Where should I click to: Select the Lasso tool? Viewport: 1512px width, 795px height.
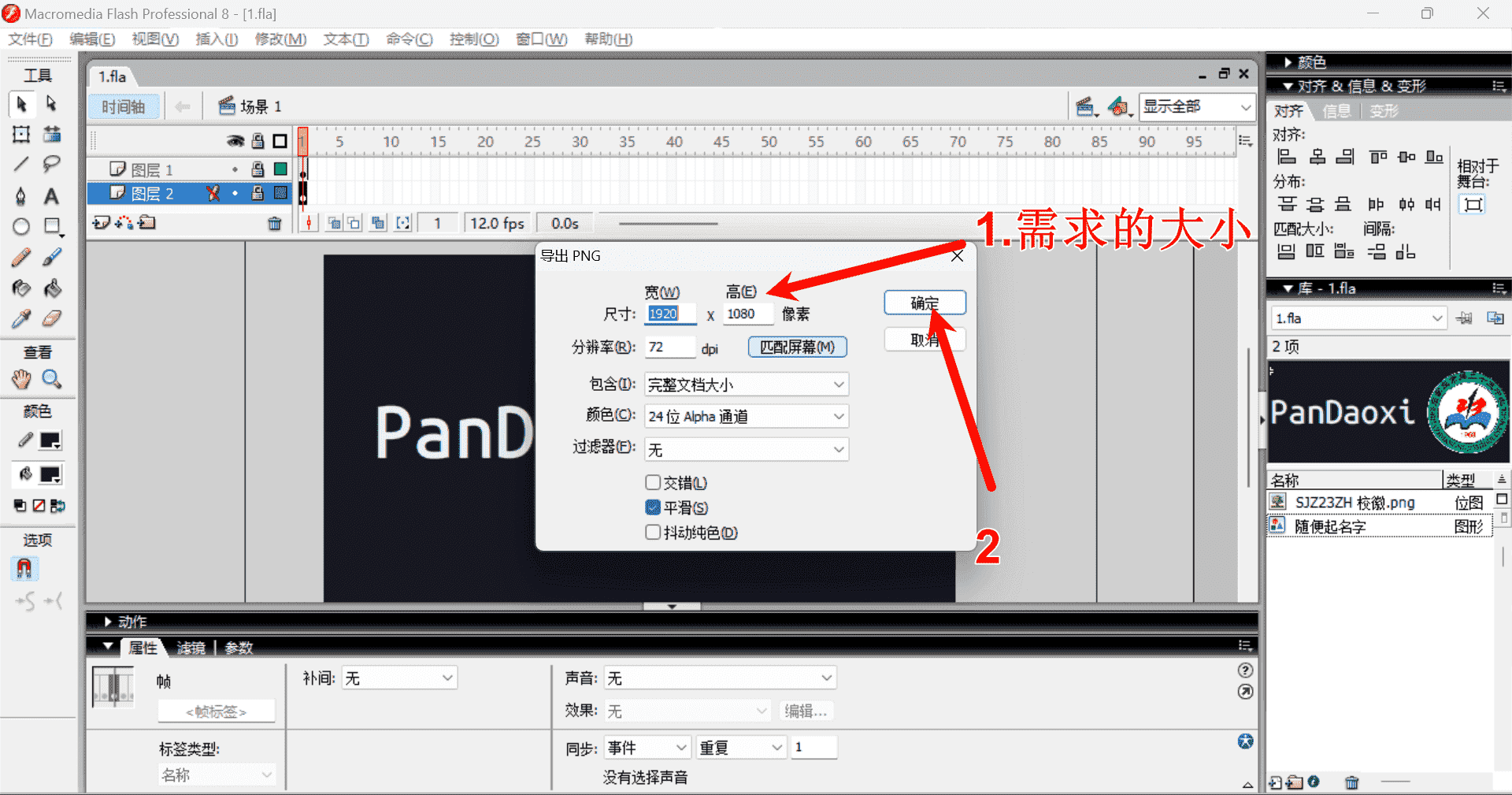click(51, 165)
